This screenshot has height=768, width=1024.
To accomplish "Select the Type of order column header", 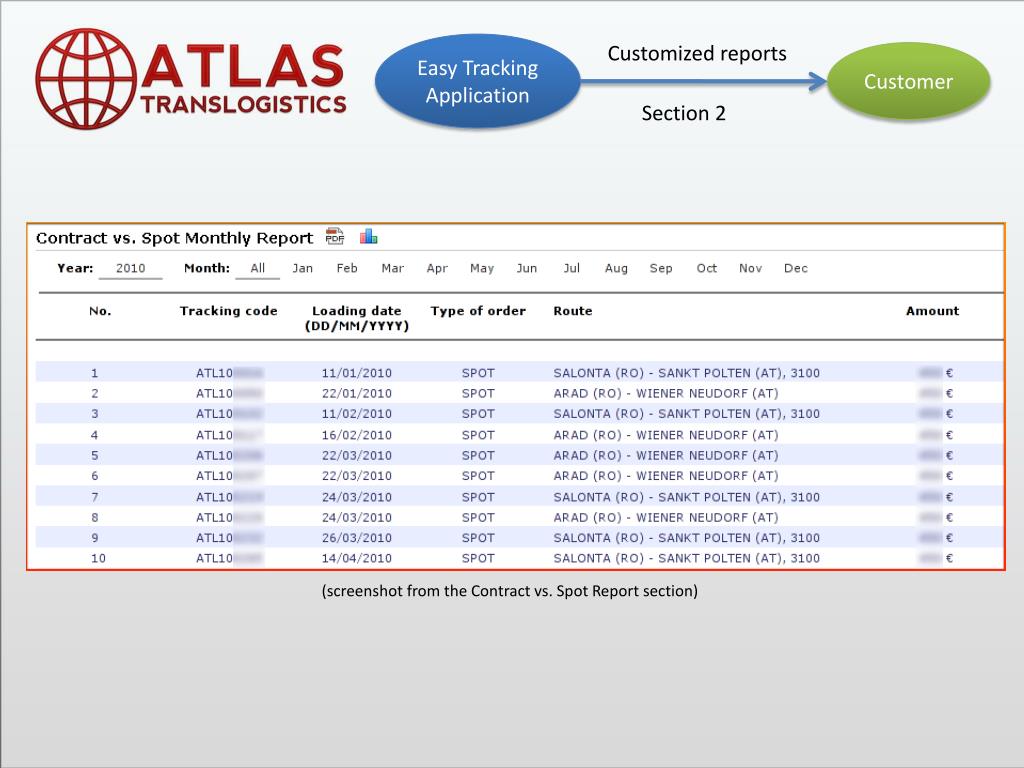I will 478,311.
